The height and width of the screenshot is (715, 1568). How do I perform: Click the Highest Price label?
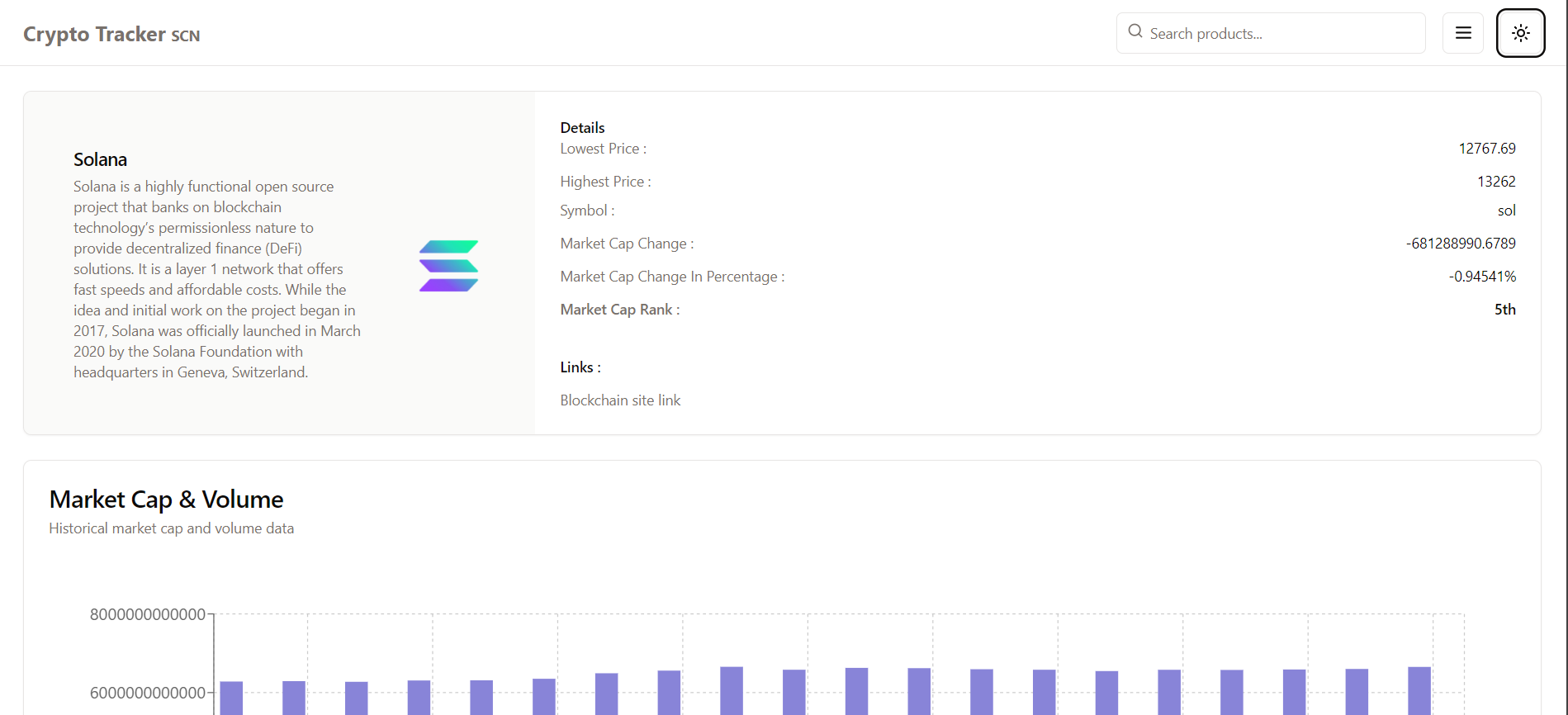coord(605,182)
